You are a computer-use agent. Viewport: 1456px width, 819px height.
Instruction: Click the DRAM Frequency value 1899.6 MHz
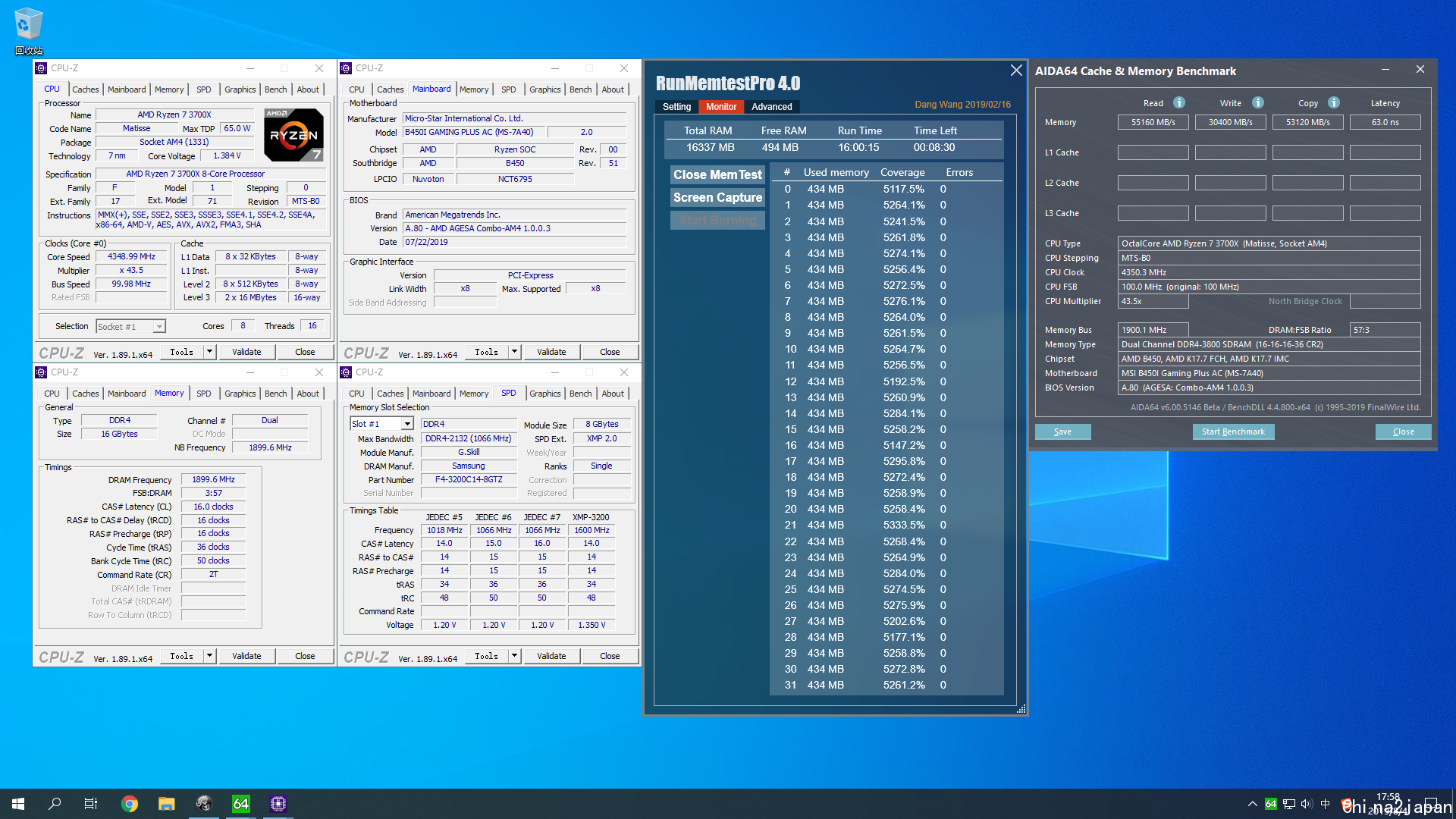213,480
